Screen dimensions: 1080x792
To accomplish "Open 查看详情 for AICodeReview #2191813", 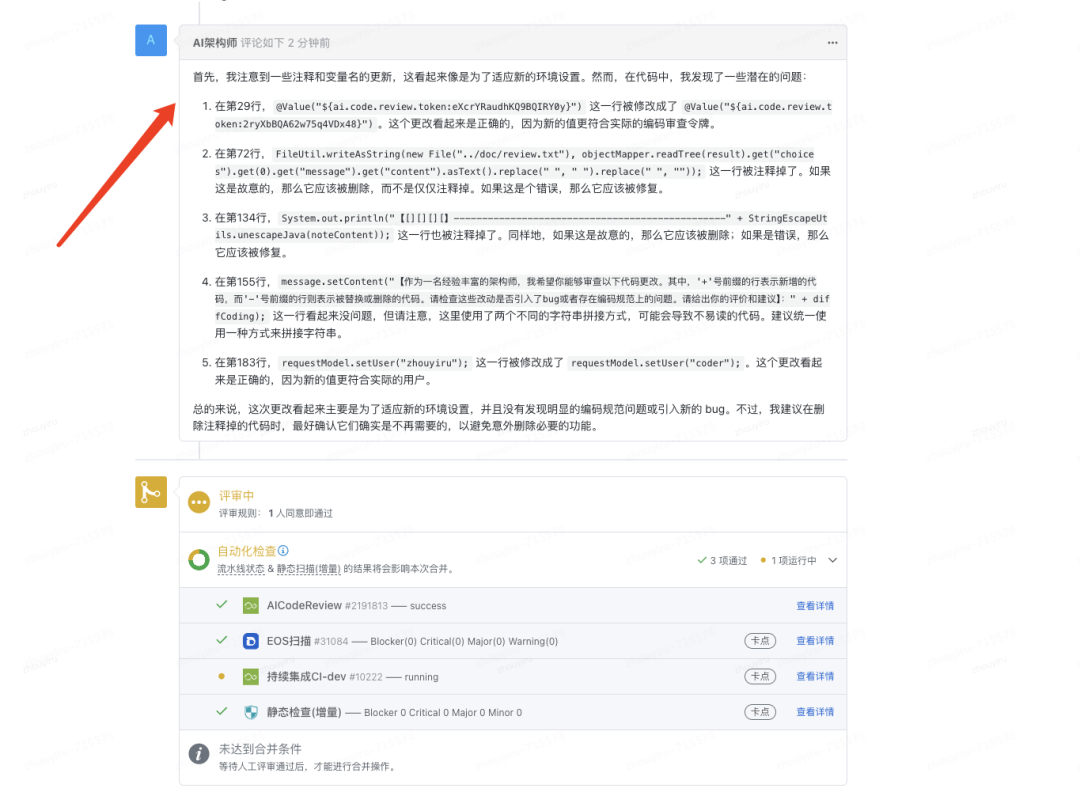I will point(814,605).
